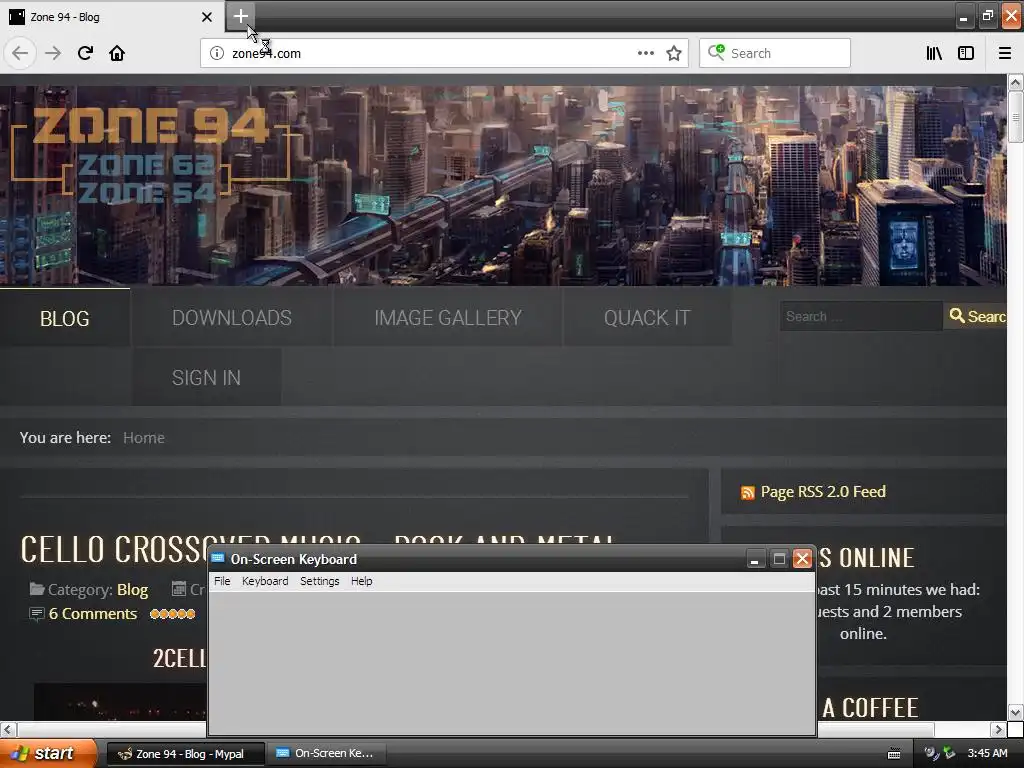Go forward to next page
The image size is (1024, 768).
click(53, 53)
